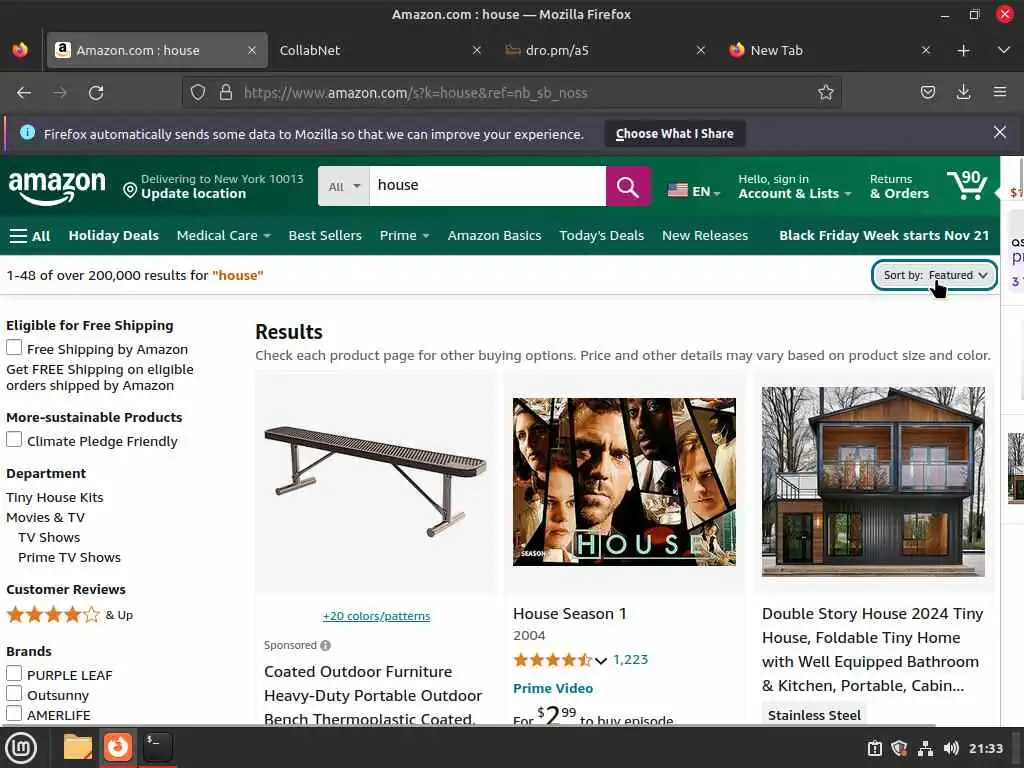1024x768 pixels.
Task: Click the shield tracking protection icon
Action: [198, 93]
